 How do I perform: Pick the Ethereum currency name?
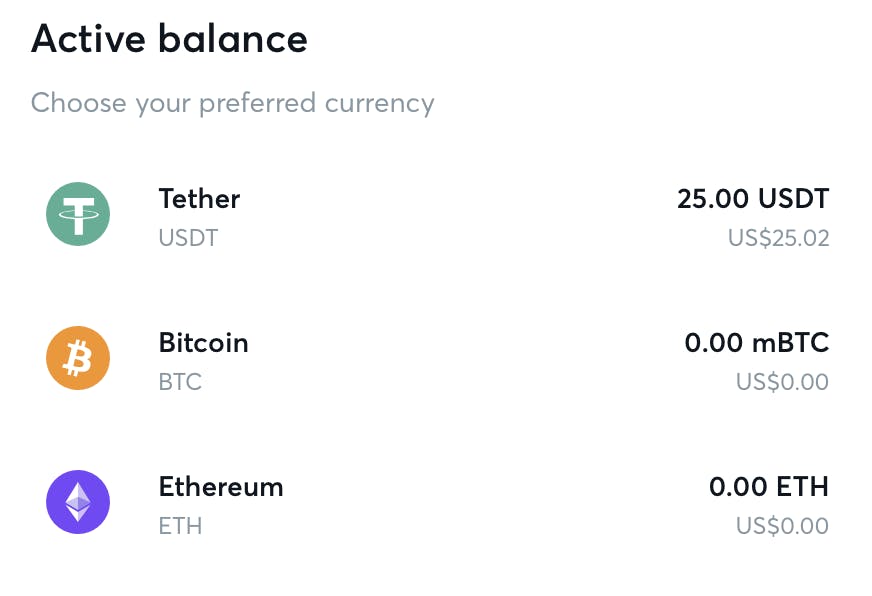coord(221,486)
